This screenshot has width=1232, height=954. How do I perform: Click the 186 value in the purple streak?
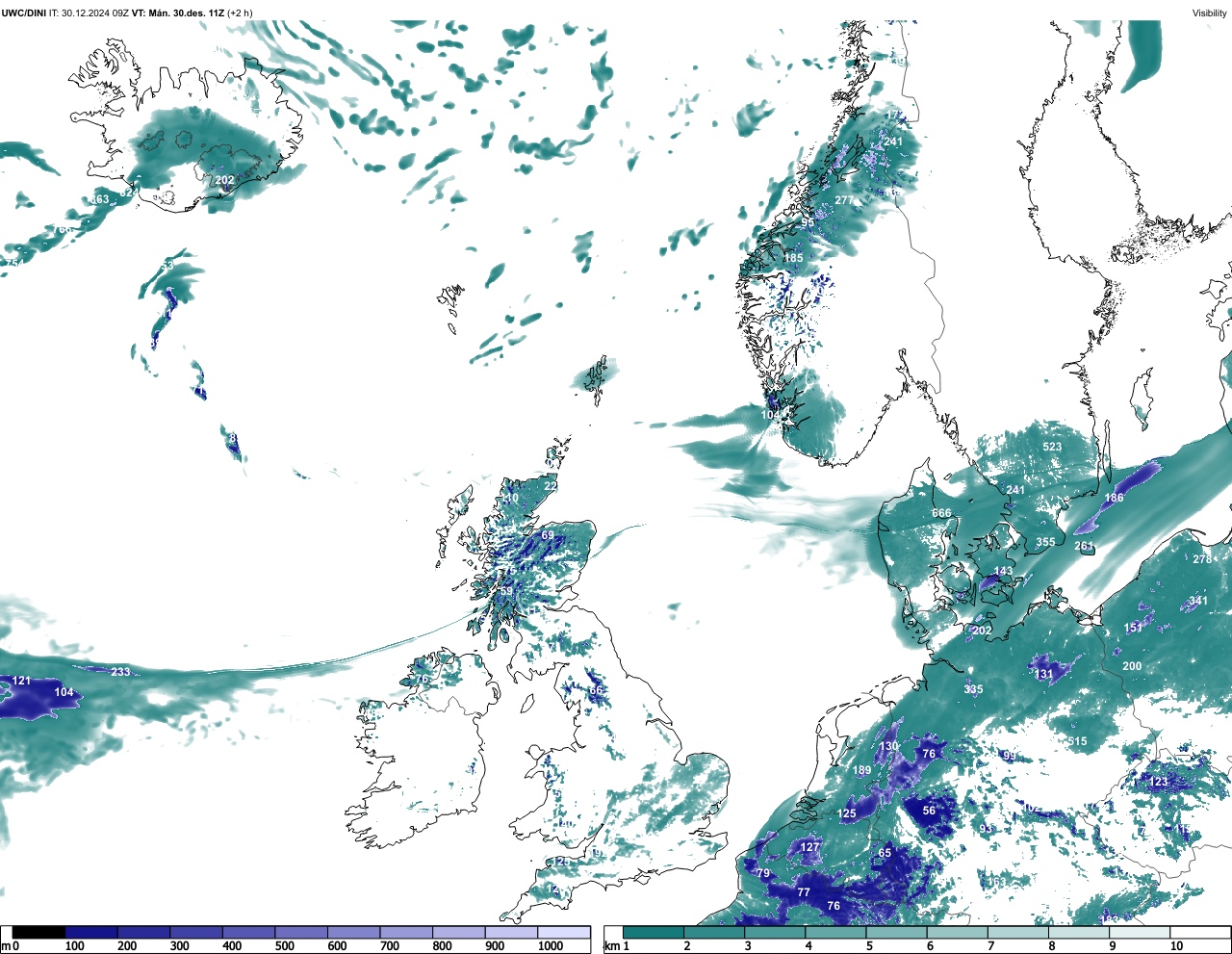click(x=1114, y=498)
